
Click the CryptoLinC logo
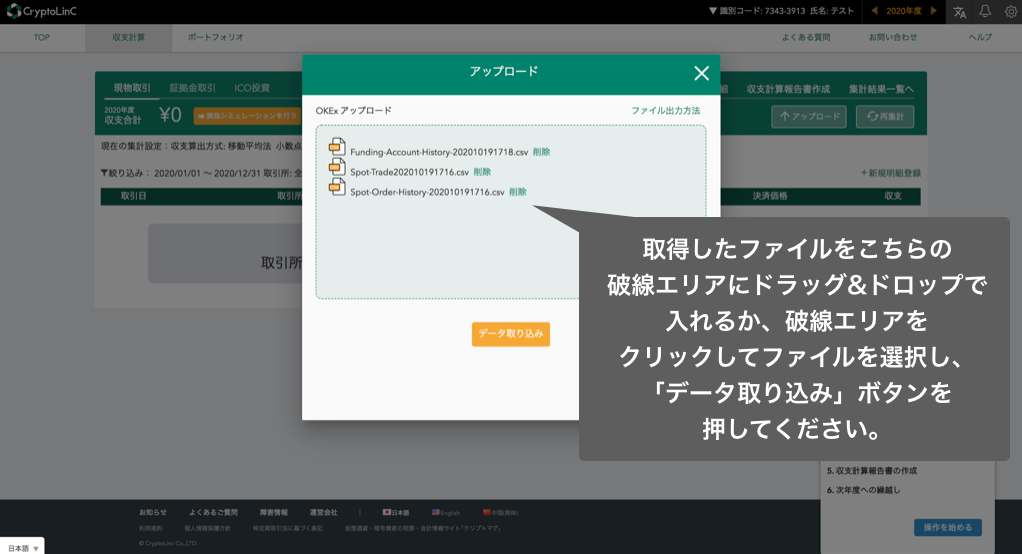42,11
